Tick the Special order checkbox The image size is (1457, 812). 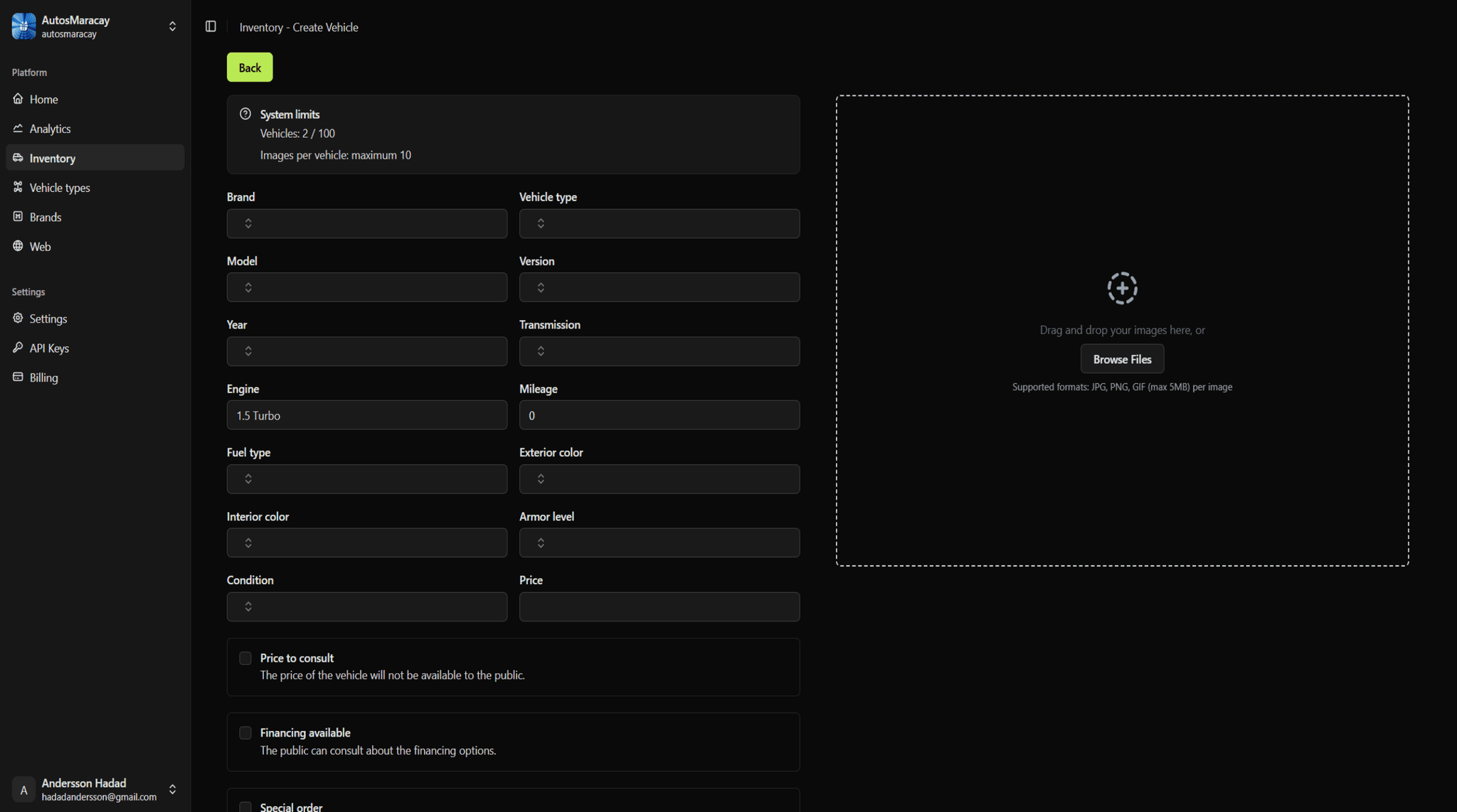point(245,806)
